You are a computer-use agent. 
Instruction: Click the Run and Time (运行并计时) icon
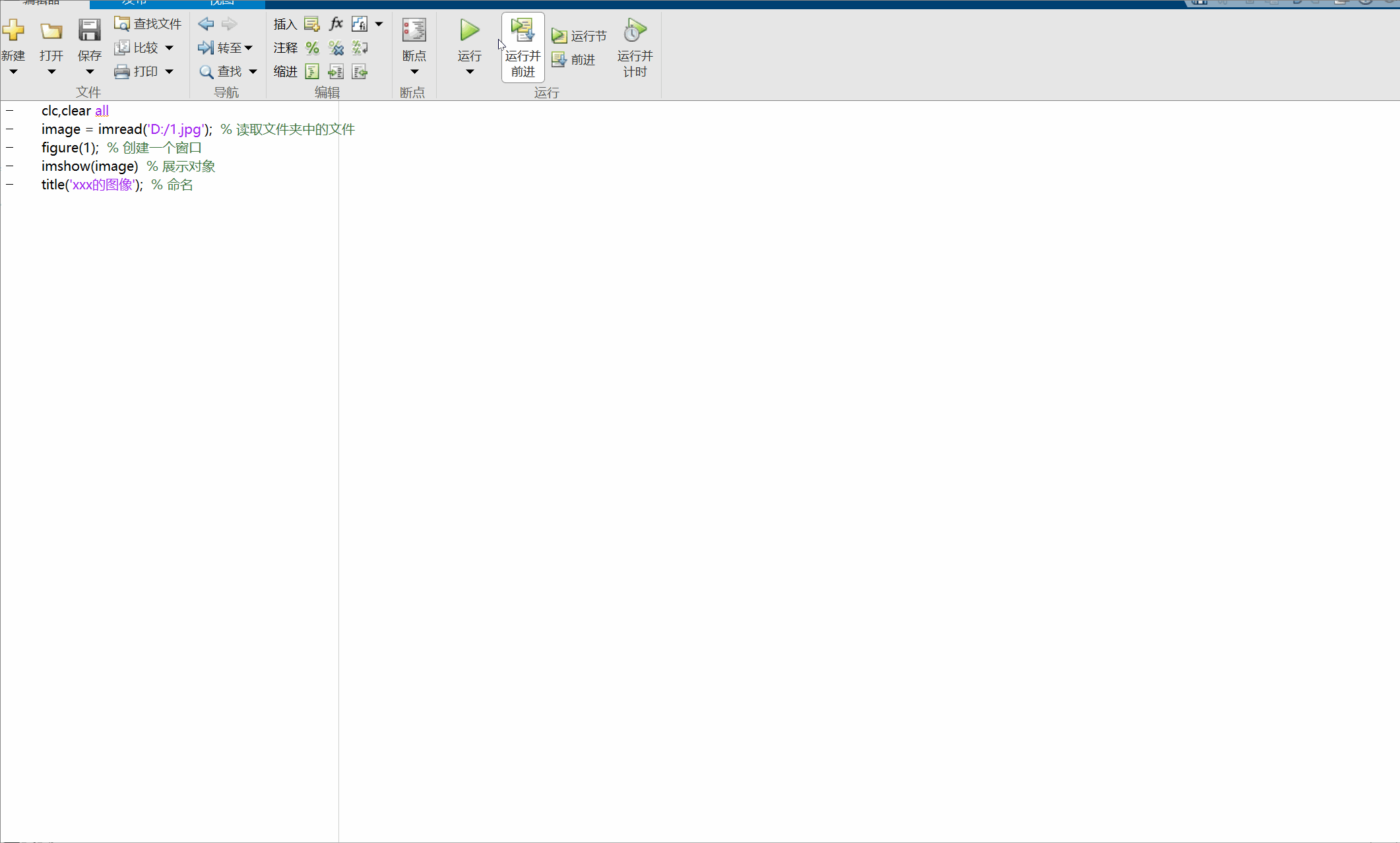coord(635,30)
